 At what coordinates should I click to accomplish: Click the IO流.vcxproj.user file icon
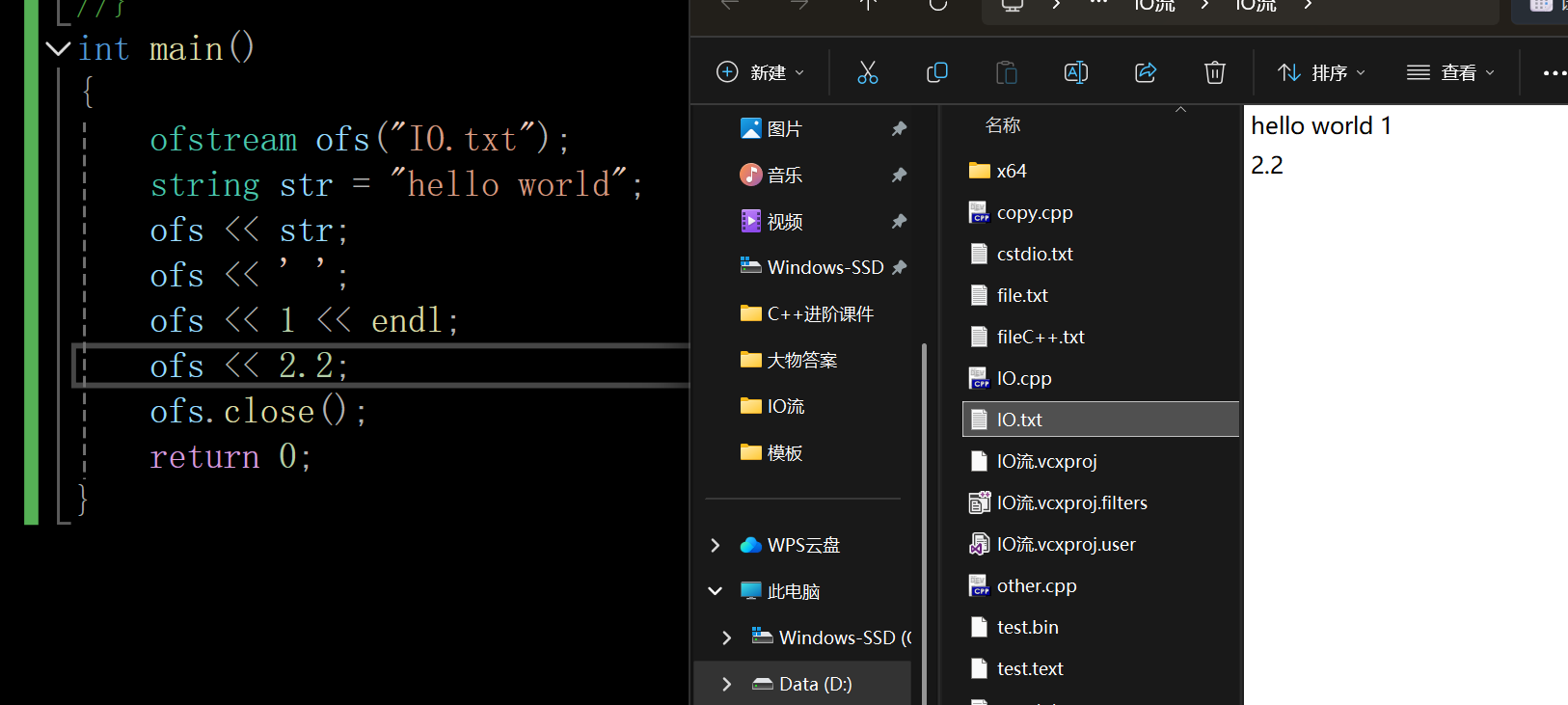(x=979, y=544)
